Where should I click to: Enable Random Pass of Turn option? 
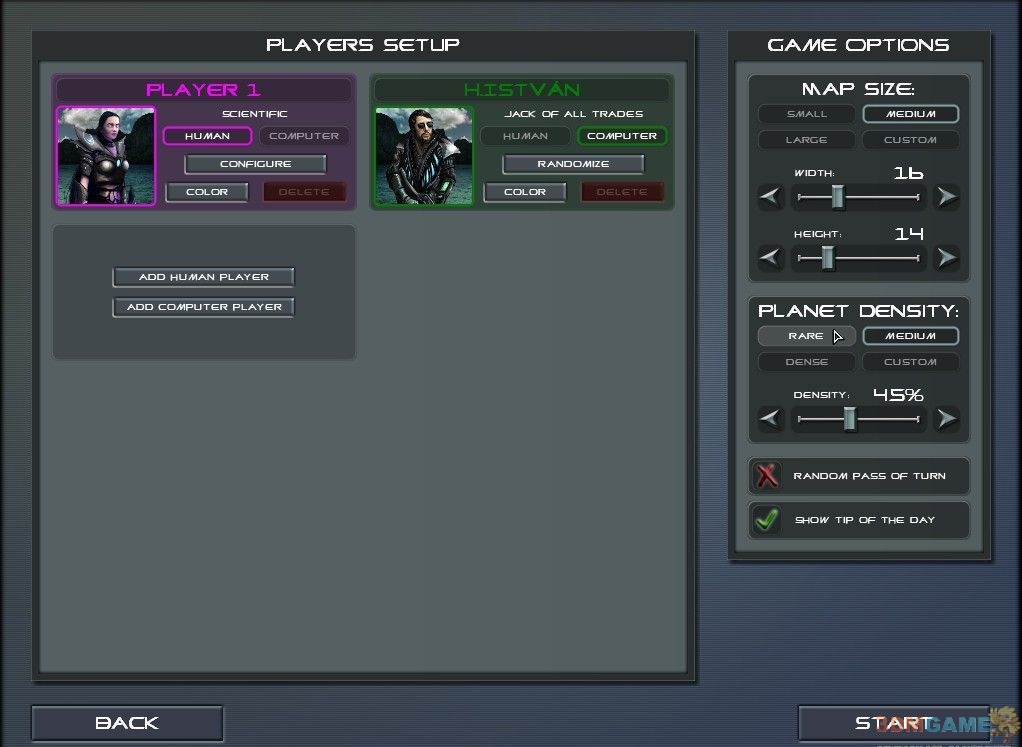click(767, 476)
